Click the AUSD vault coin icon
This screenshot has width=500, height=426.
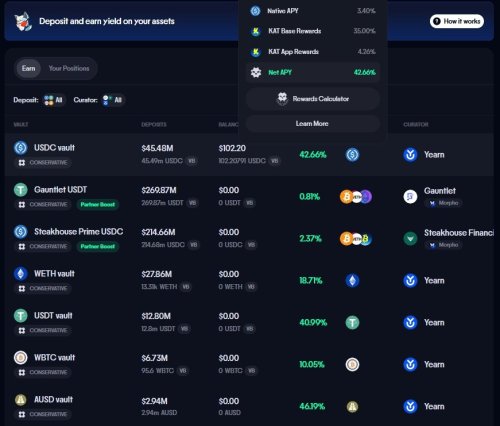click(20, 400)
